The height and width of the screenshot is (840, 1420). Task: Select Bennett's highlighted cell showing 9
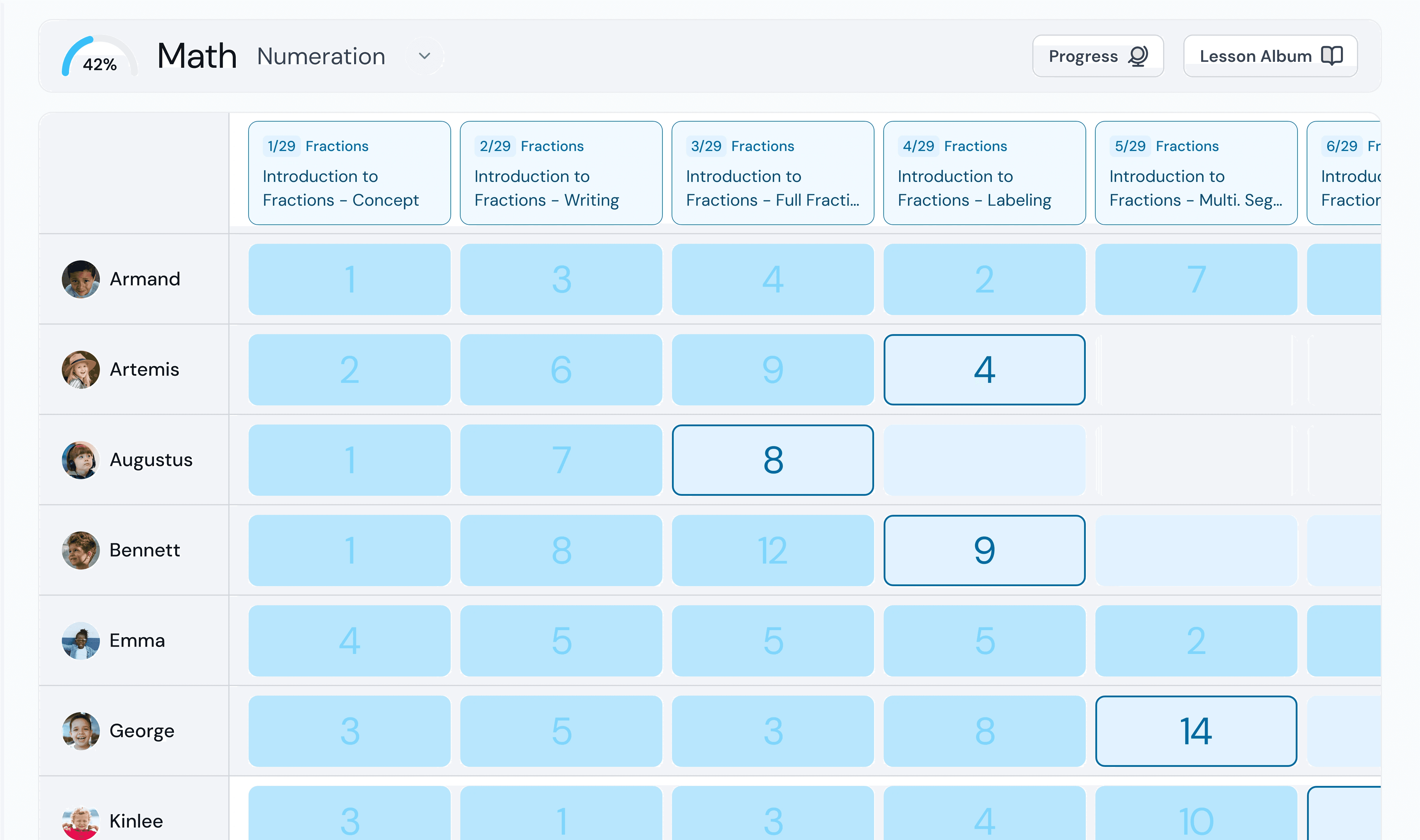click(x=985, y=550)
